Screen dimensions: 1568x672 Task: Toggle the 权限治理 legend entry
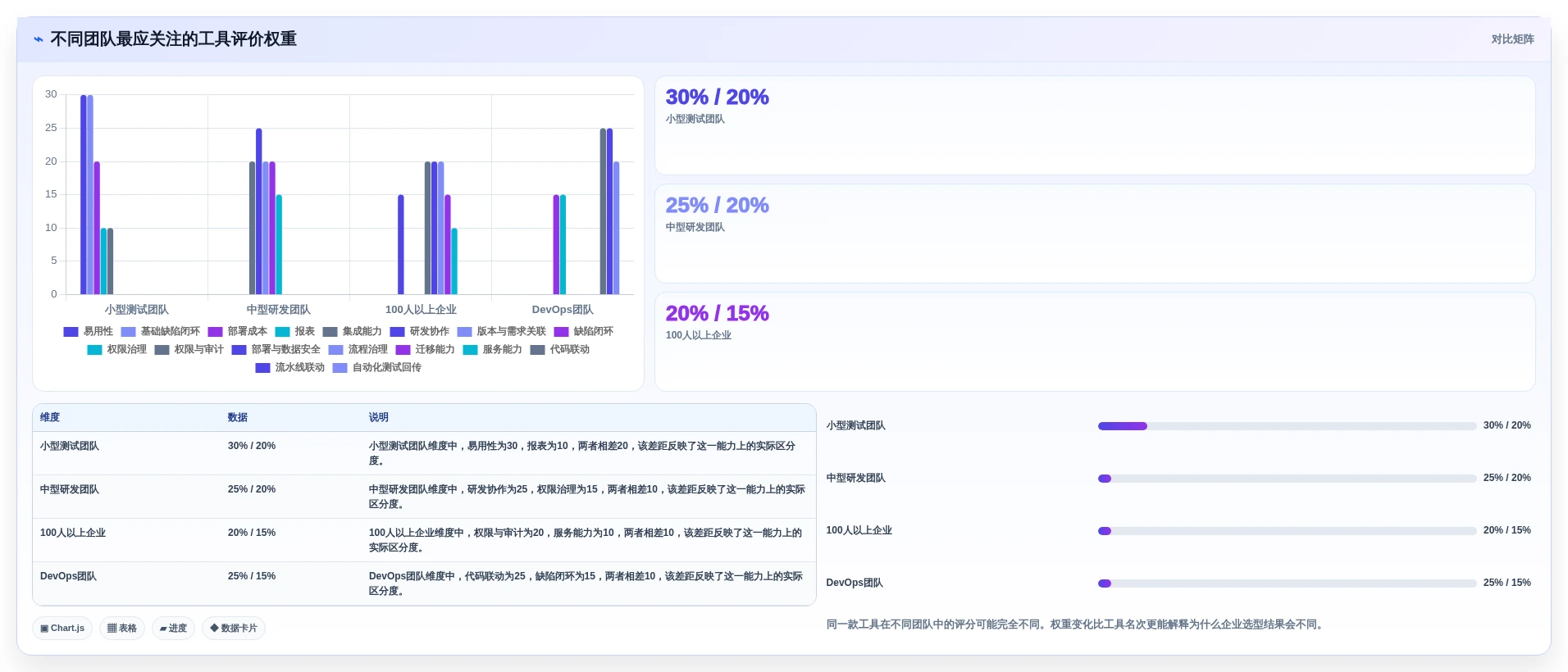117,350
